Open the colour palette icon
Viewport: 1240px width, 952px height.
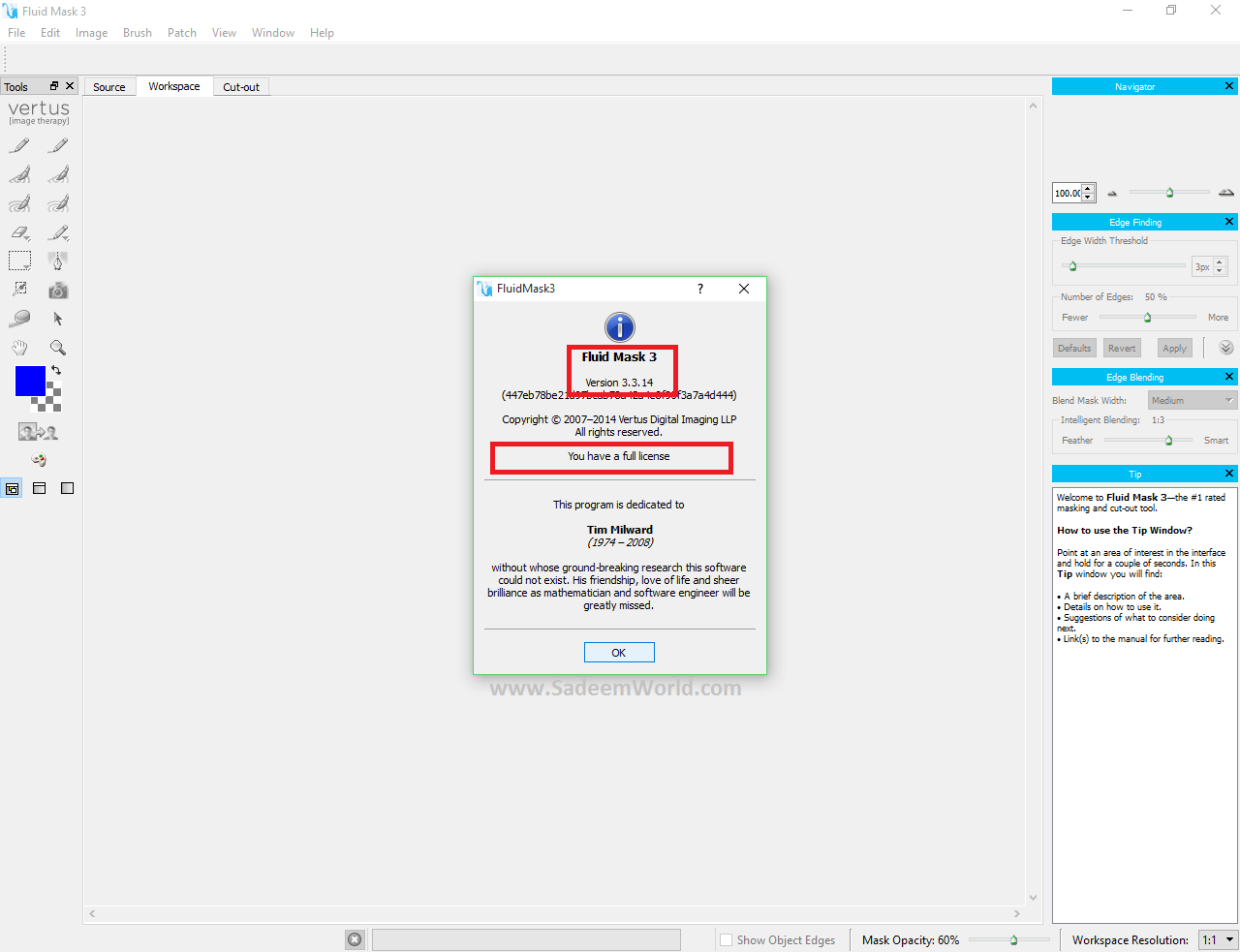tap(39, 460)
